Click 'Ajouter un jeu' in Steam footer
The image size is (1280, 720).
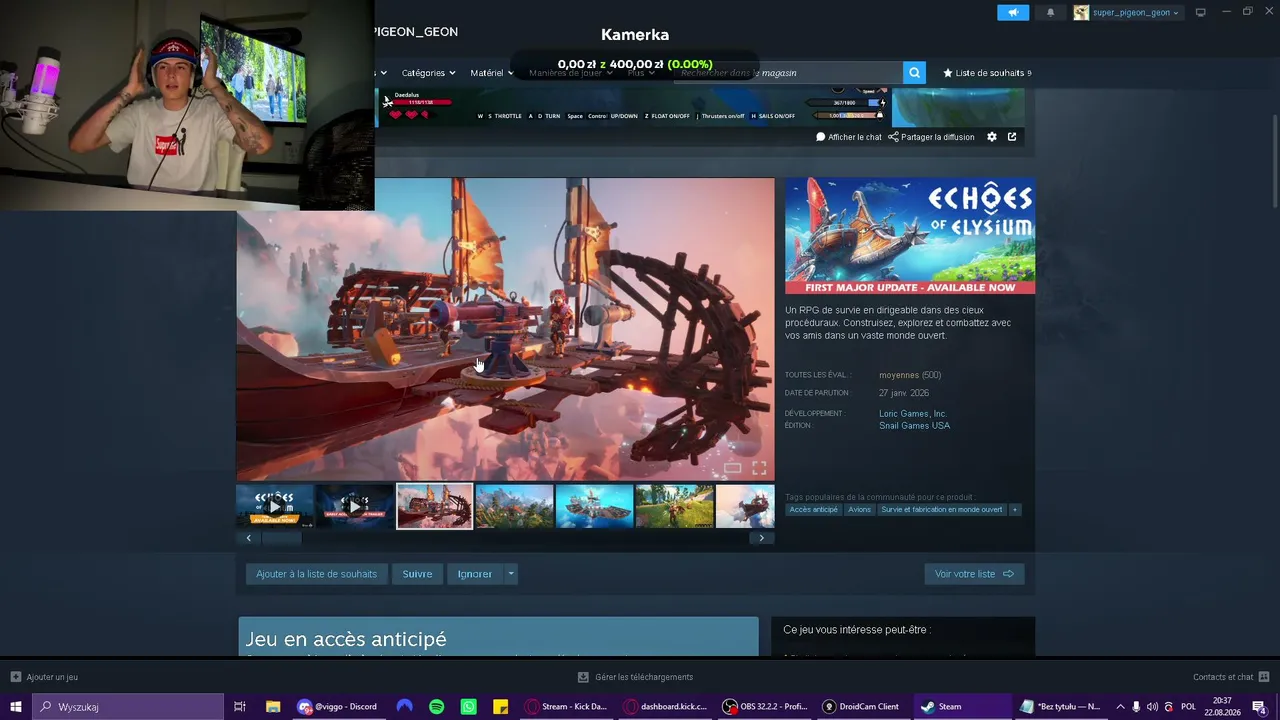[44, 677]
